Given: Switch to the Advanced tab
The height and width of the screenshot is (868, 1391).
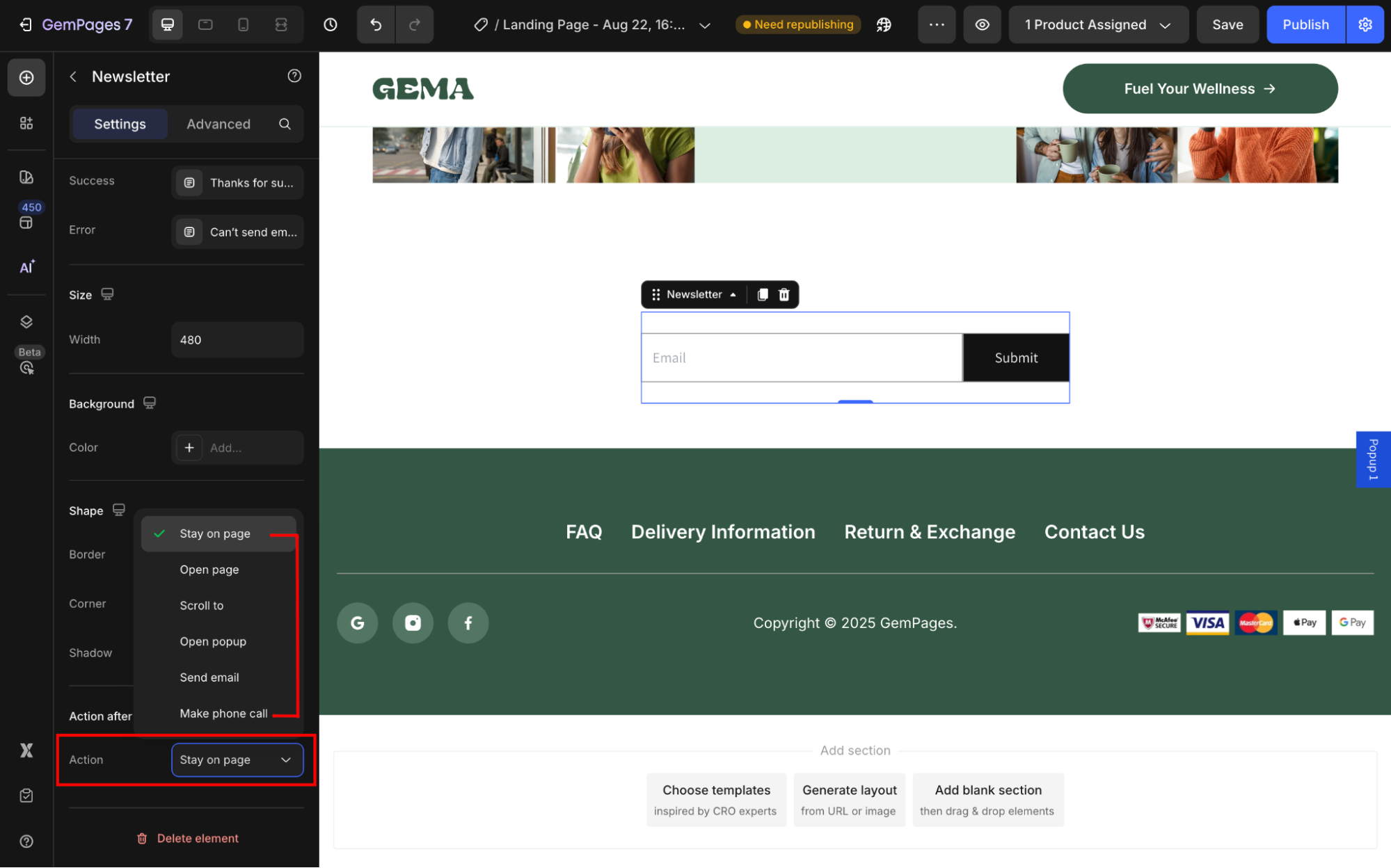Looking at the screenshot, I should (218, 124).
